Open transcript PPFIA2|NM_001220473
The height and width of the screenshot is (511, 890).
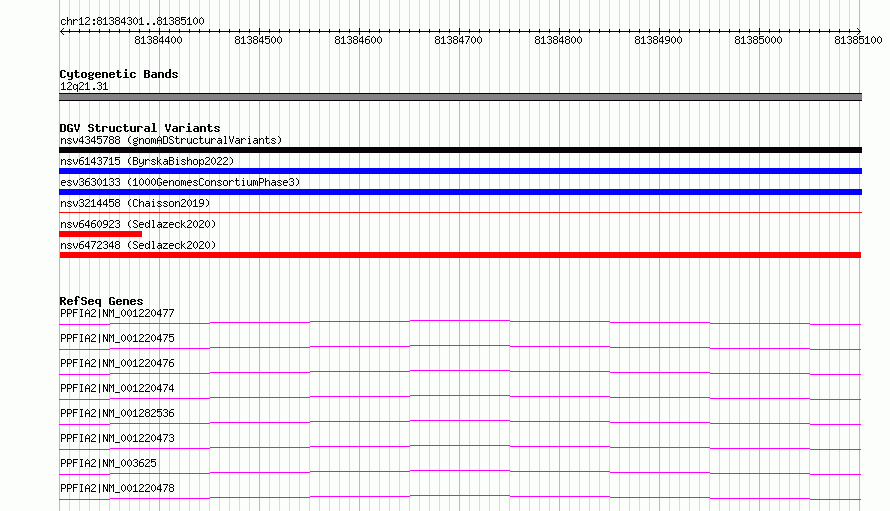click(117, 438)
